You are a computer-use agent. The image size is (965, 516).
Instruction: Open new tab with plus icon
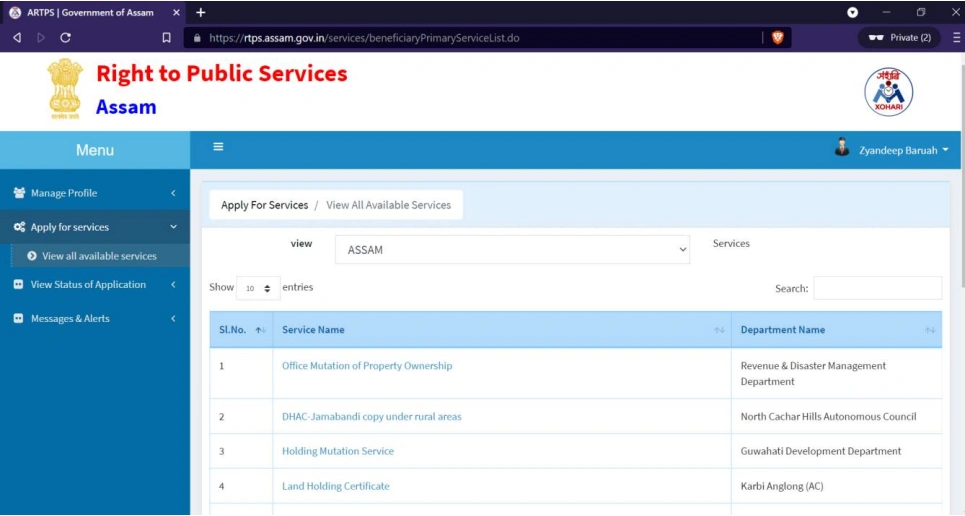200,12
